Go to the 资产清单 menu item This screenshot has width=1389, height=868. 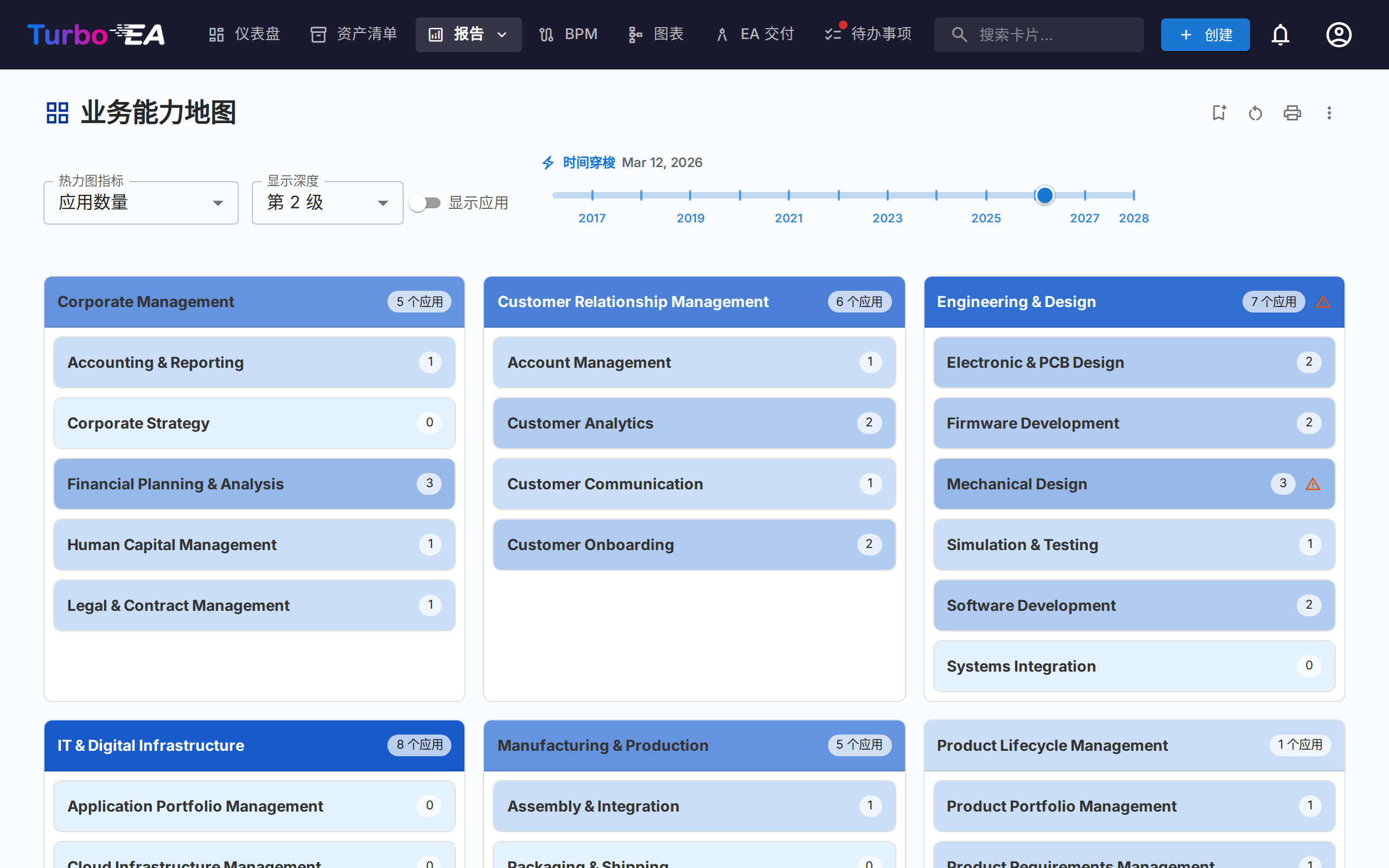(354, 34)
